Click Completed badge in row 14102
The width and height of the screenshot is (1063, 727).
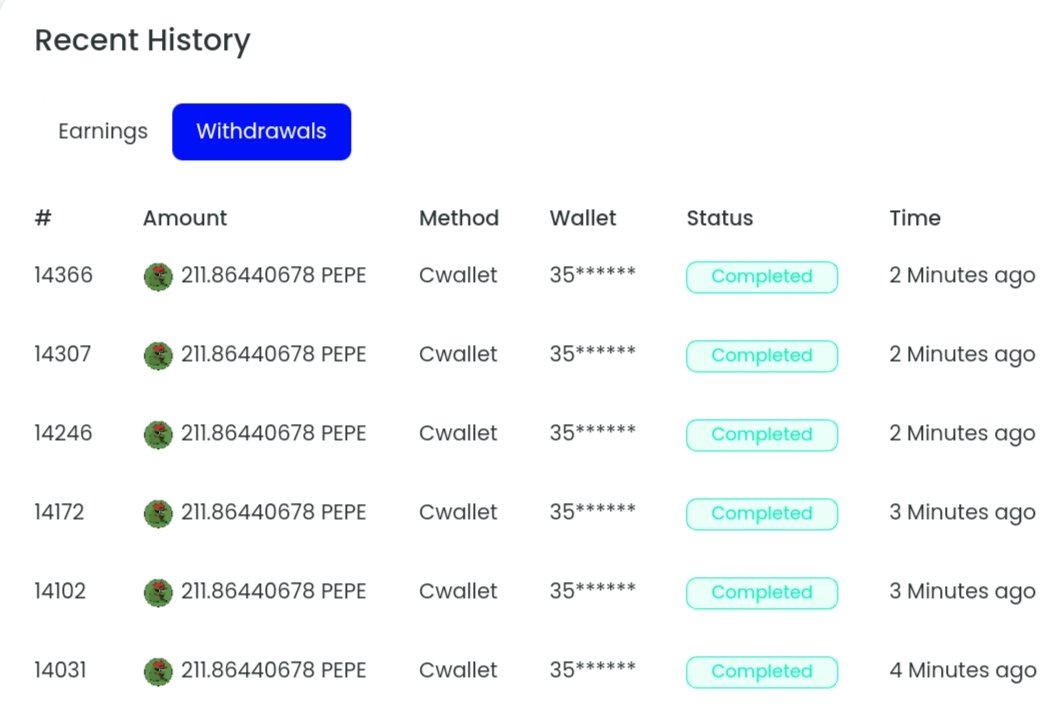pos(762,593)
